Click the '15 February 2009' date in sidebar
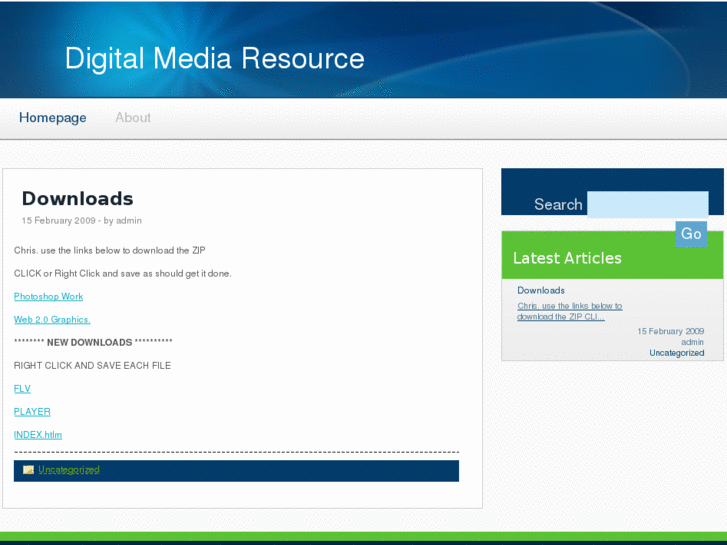The image size is (727, 545). tap(670, 331)
